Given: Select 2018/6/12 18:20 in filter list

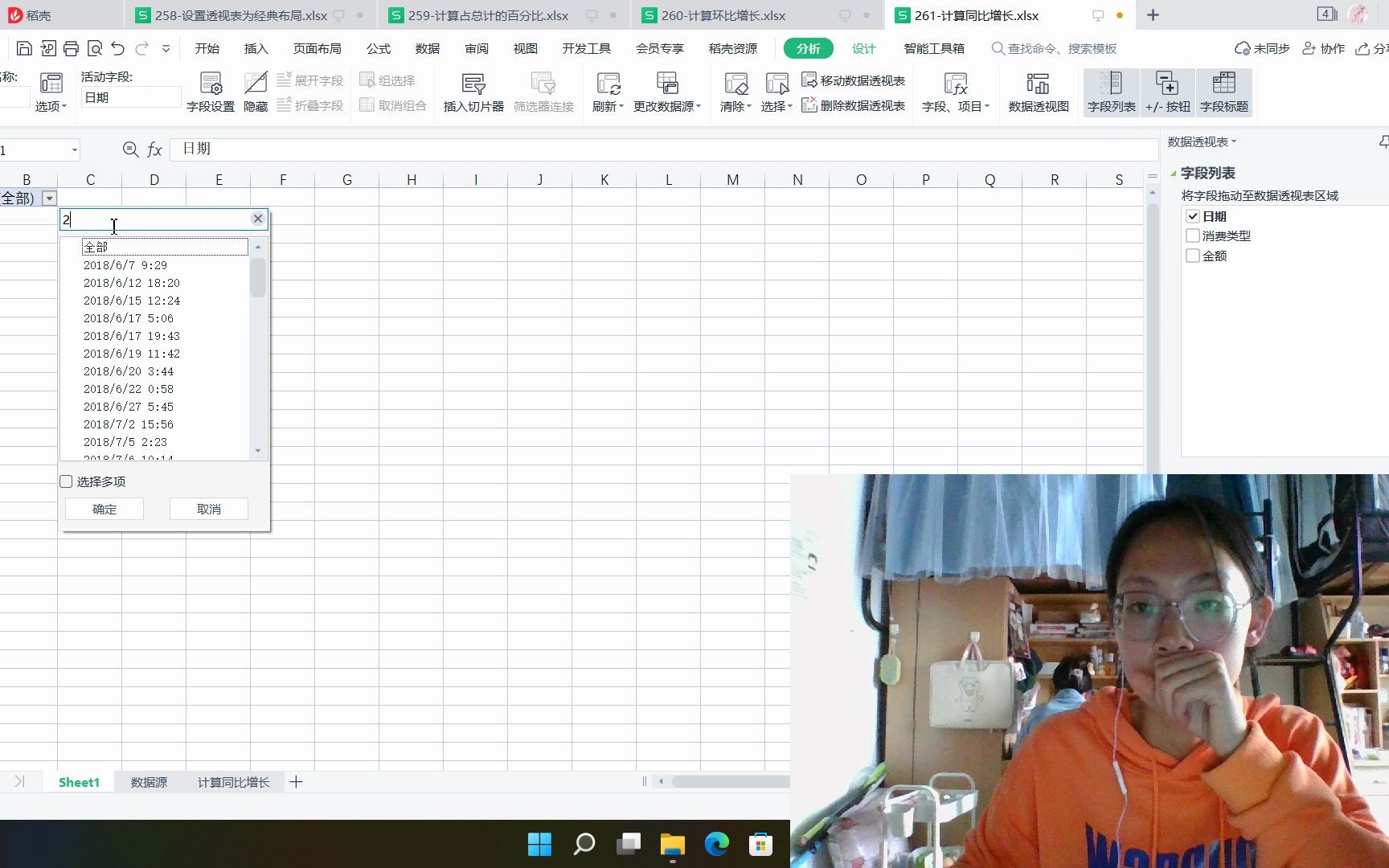Looking at the screenshot, I should 132,283.
